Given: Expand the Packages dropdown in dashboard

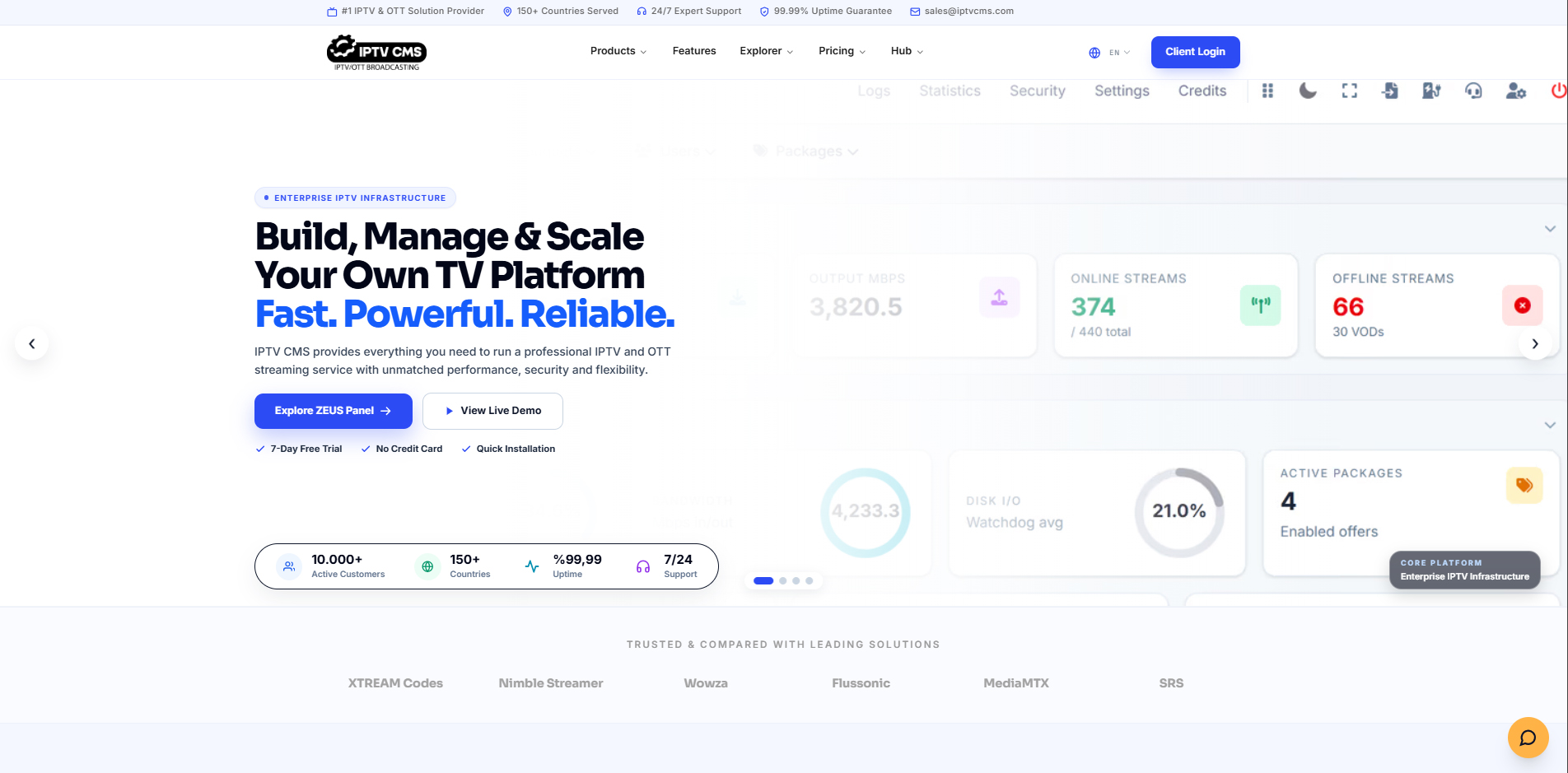Looking at the screenshot, I should (806, 151).
